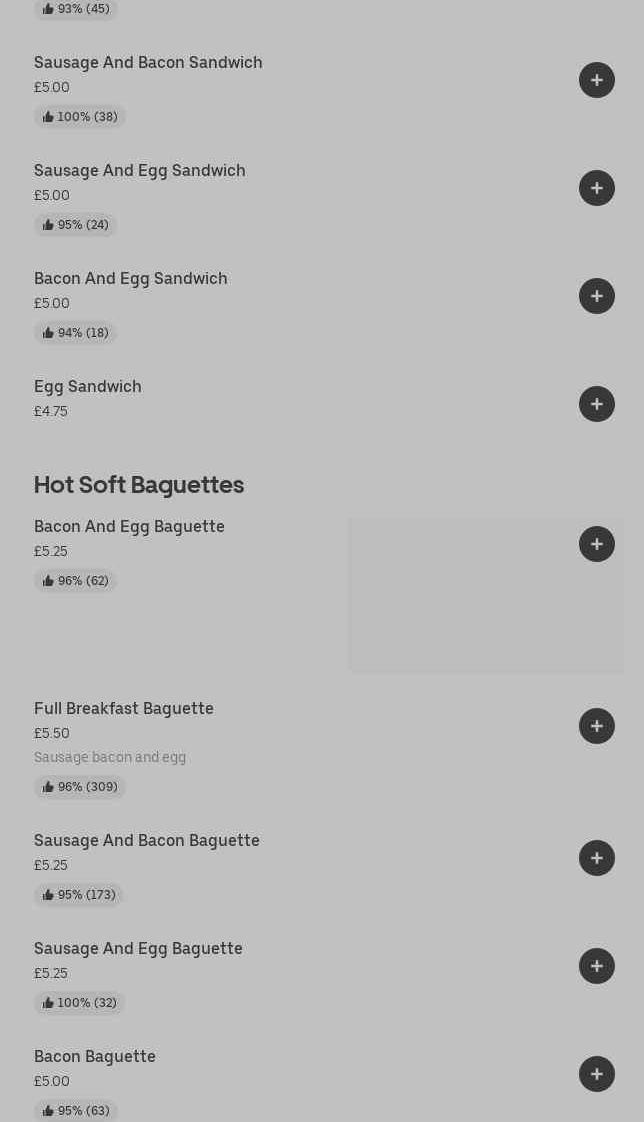Screen dimensions: 644x1122
Task: Open Sausage And Bacon Baguette title
Action: [147, 841]
